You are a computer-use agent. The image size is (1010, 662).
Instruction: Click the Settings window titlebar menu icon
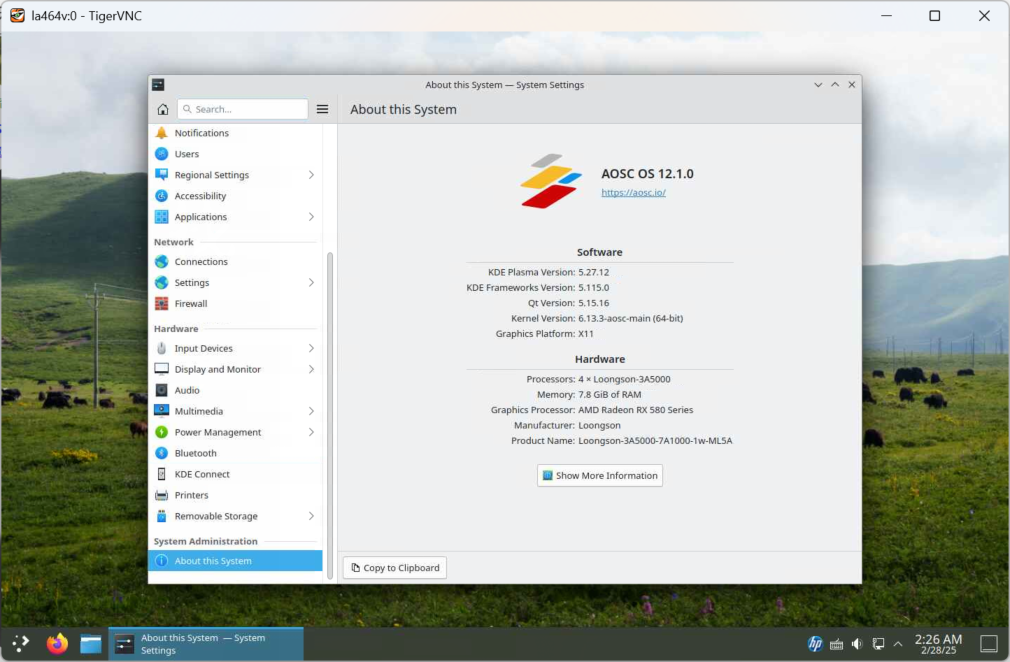click(x=158, y=84)
